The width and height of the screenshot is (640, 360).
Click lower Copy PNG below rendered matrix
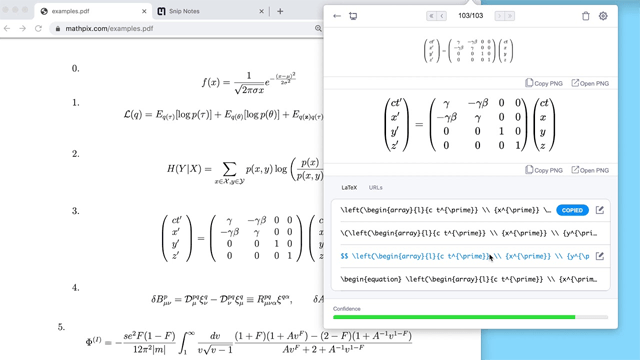click(544, 170)
